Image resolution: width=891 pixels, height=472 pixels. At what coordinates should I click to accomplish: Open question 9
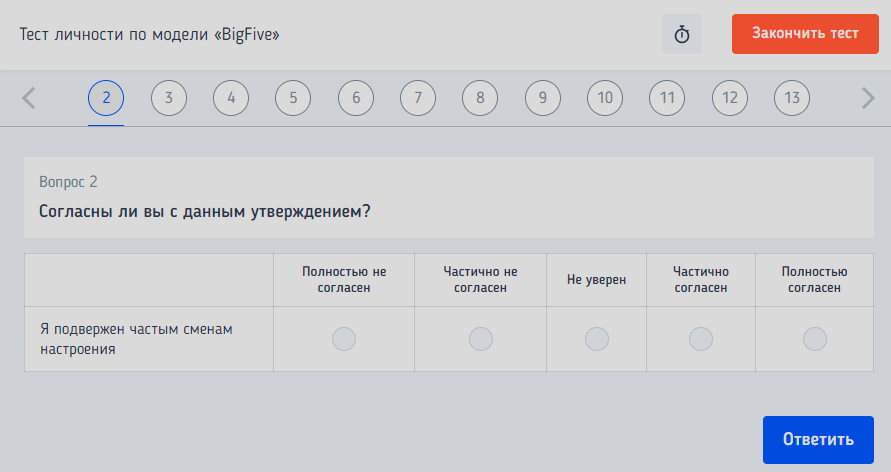pos(543,98)
